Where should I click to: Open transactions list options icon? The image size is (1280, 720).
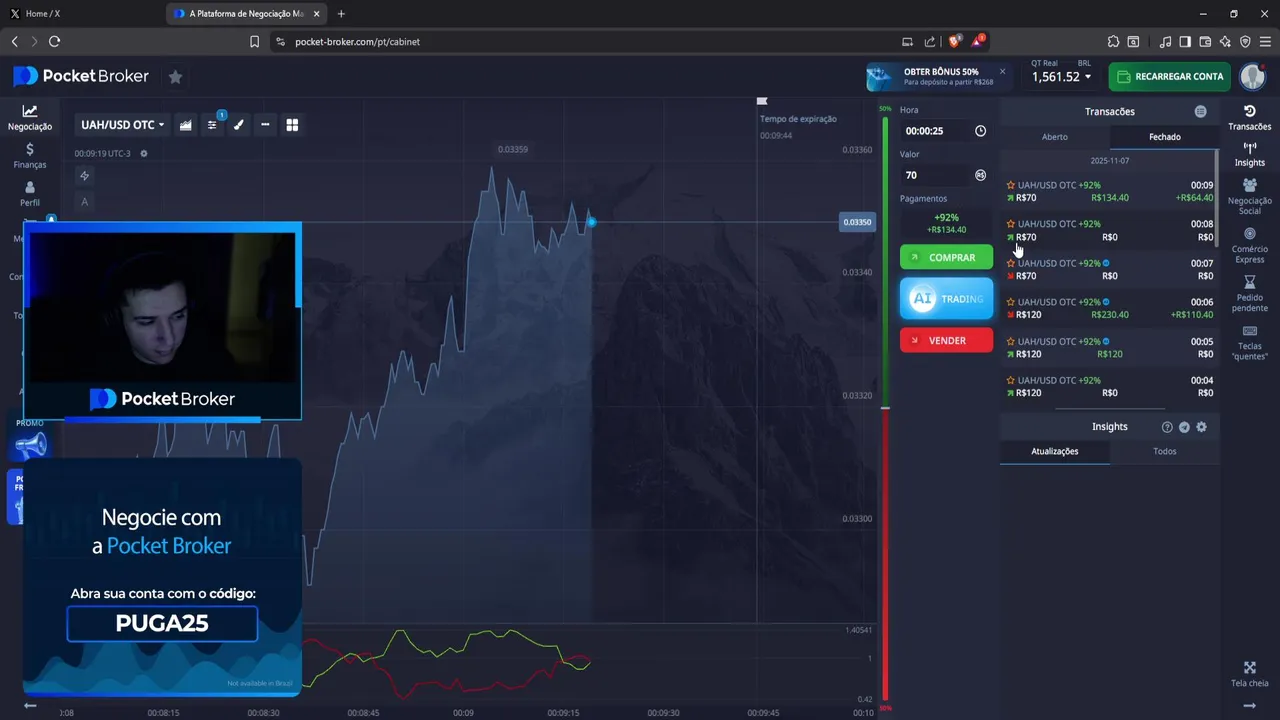(1200, 112)
